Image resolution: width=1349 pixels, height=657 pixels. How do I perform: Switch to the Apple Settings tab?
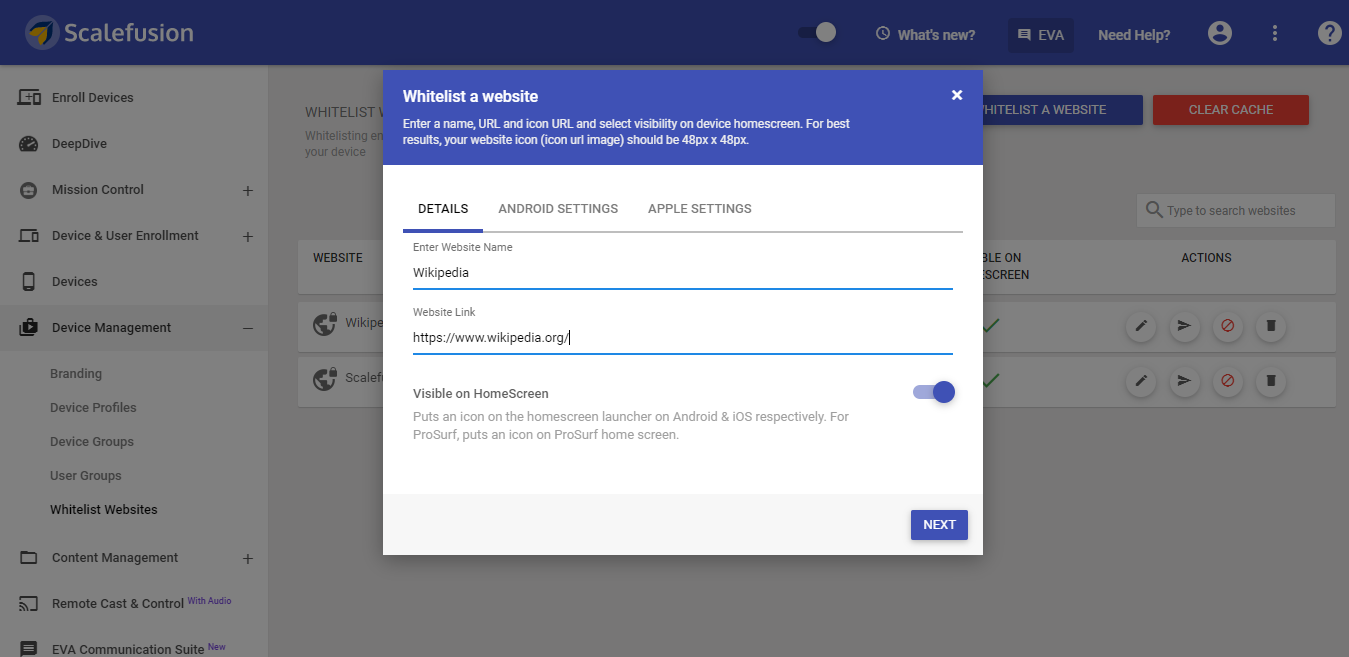point(700,209)
